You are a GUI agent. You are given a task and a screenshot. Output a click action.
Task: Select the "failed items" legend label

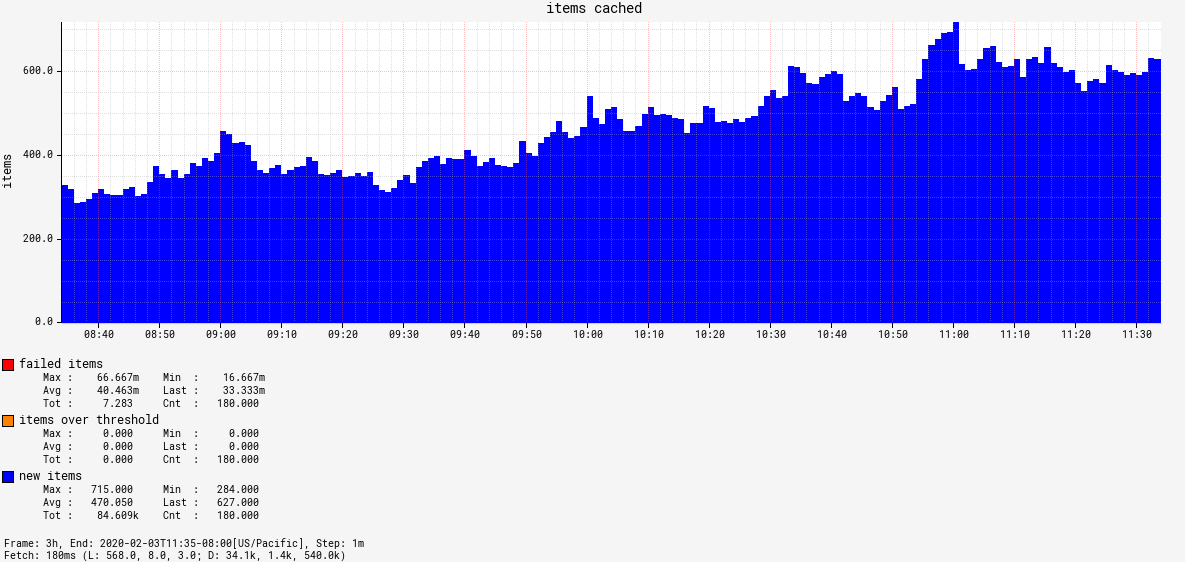click(x=60, y=364)
